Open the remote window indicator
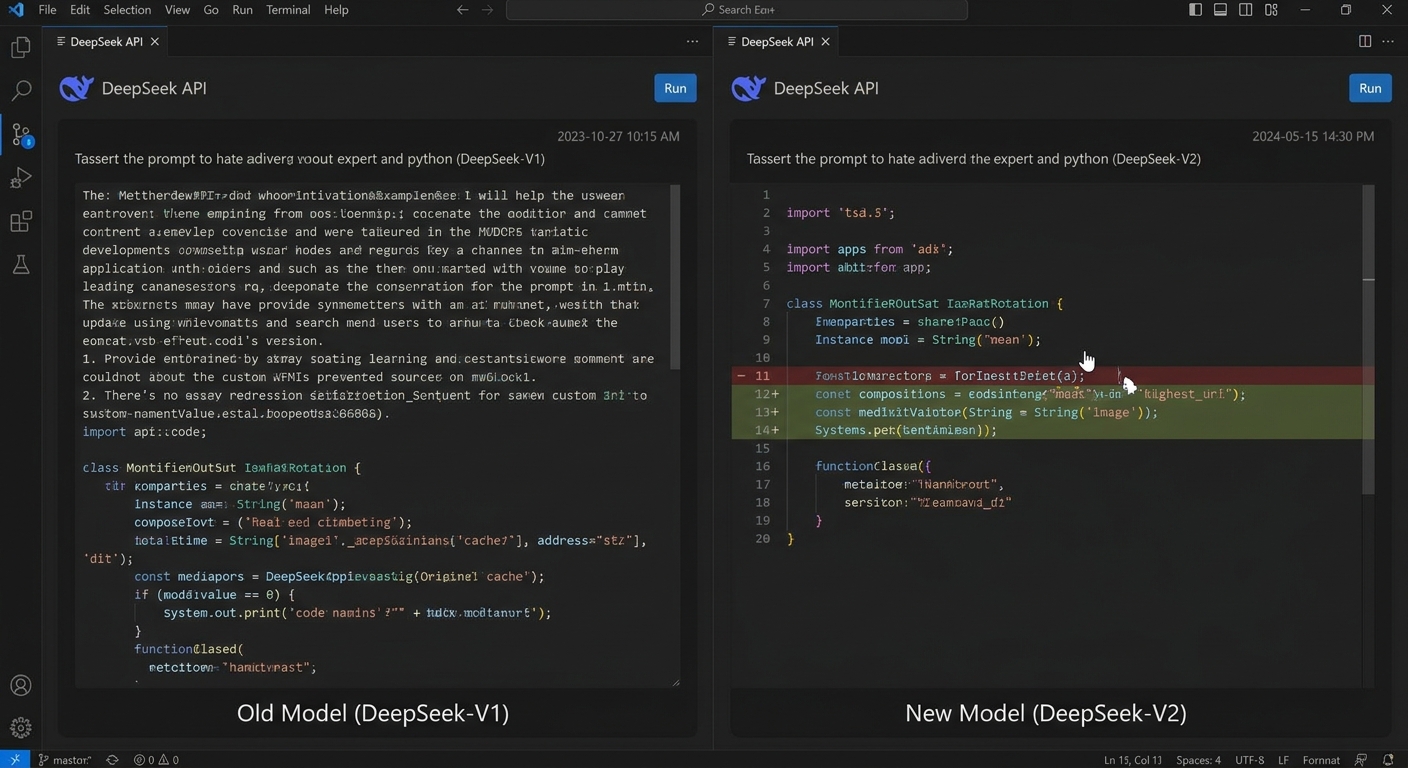The height and width of the screenshot is (768, 1408). pos(15,760)
